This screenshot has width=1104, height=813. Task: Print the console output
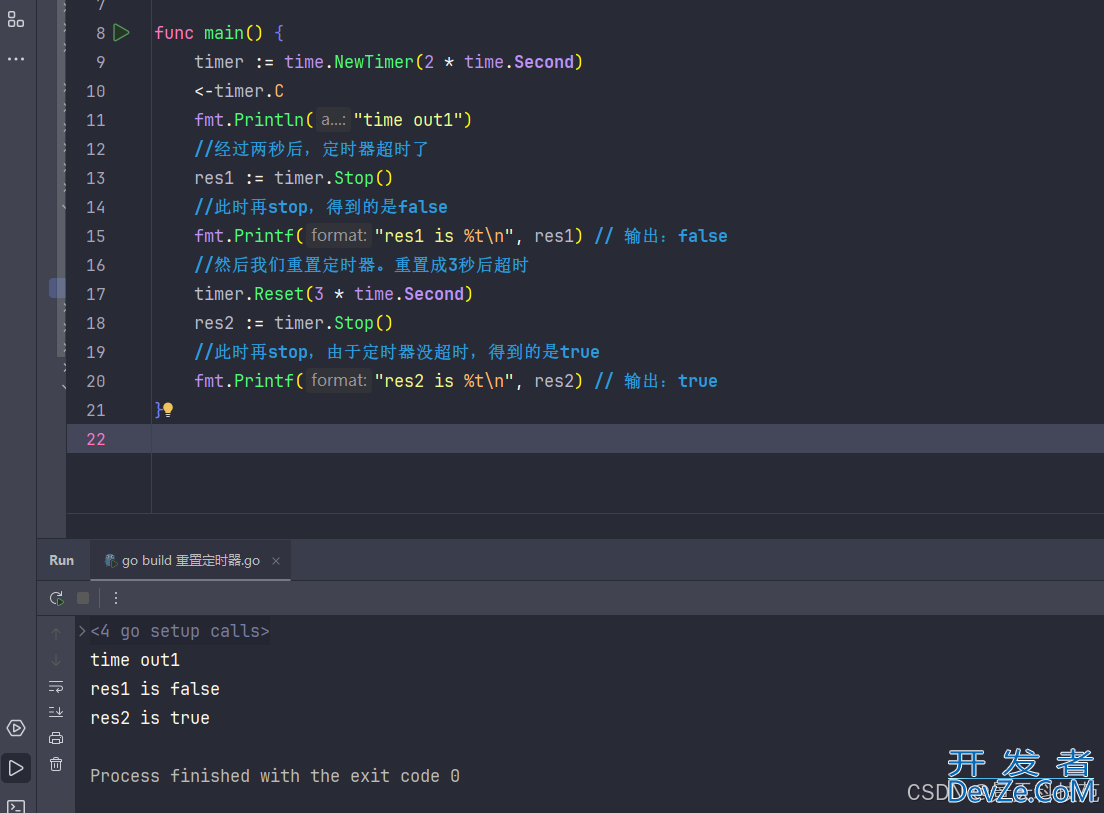point(56,738)
